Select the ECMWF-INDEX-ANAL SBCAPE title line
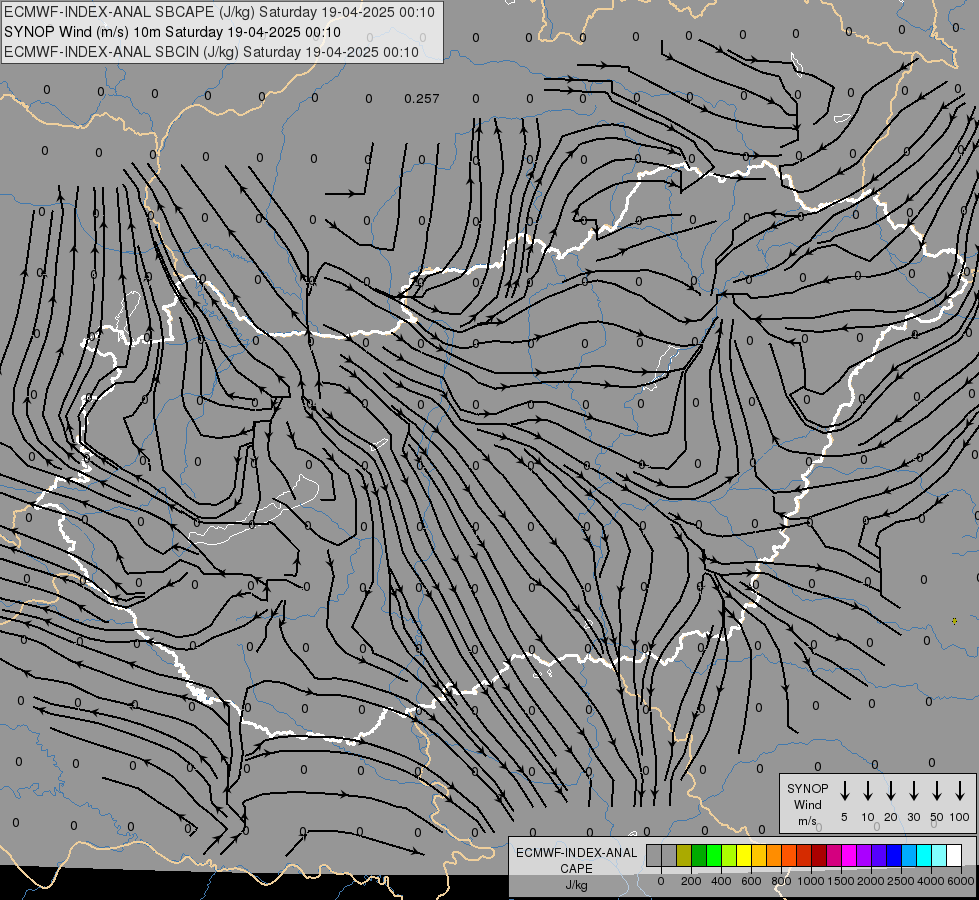 (219, 12)
